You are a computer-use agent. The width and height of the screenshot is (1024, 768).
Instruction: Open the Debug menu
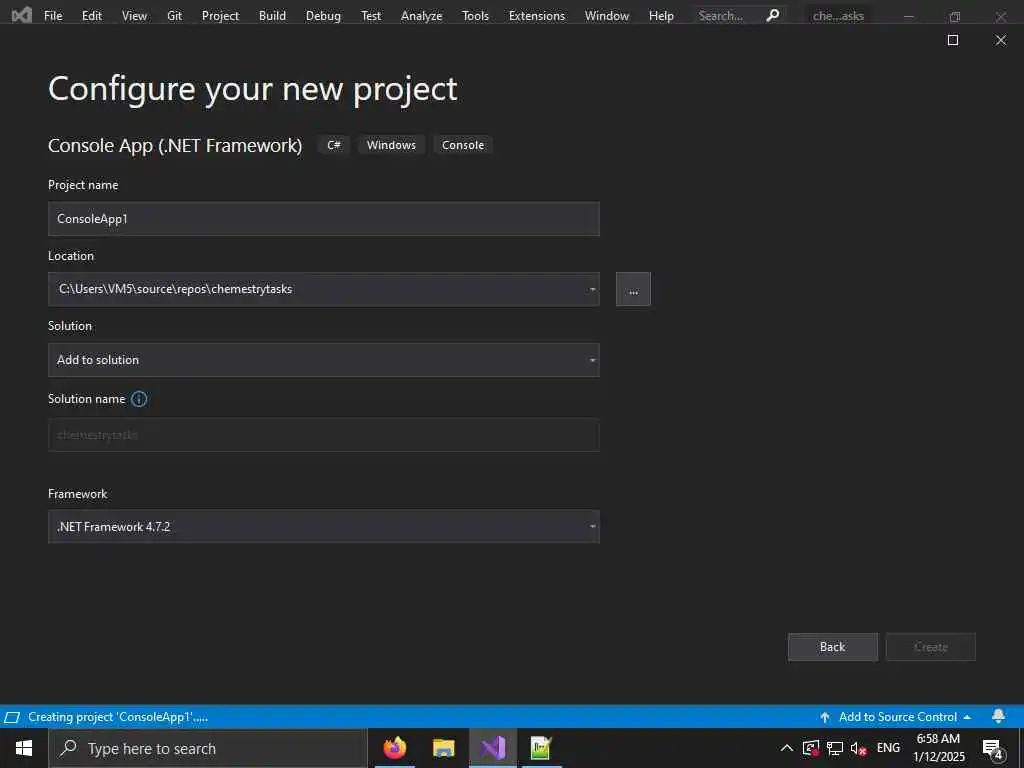323,16
